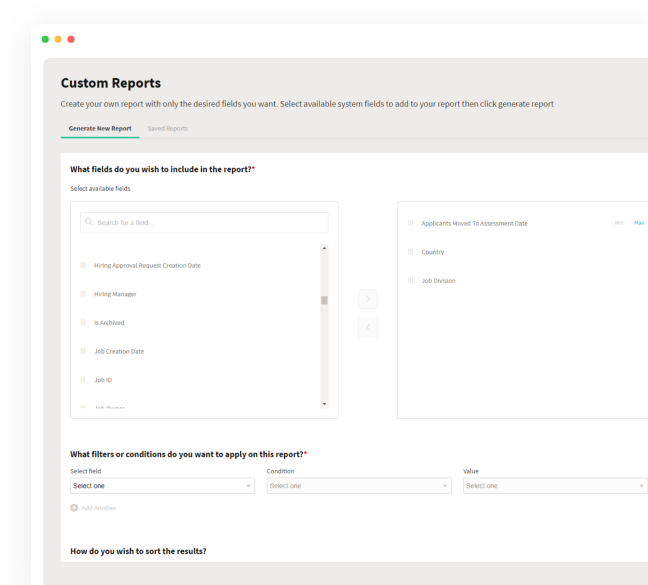Switch to the Generate New Report tab

pos(100,128)
